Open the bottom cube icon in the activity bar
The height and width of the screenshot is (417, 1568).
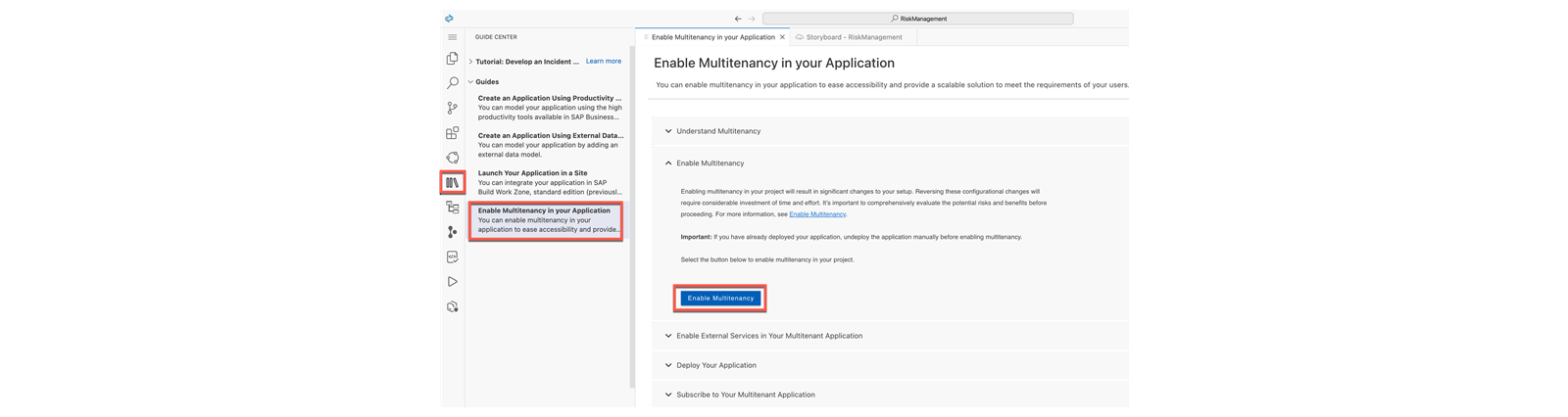452,306
